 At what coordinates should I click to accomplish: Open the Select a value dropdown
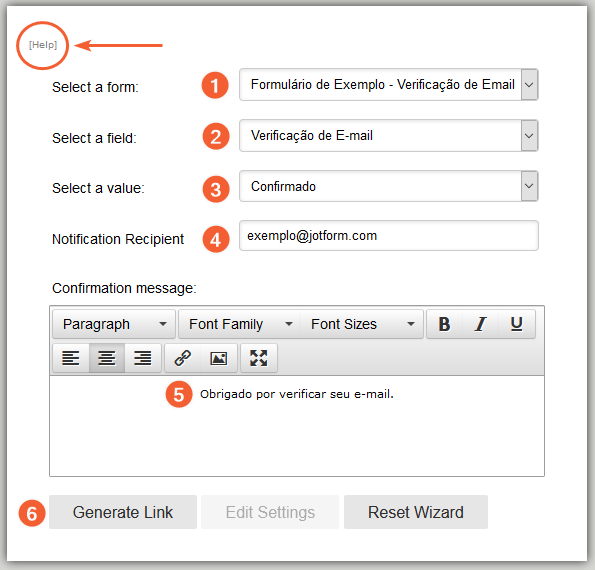pos(389,186)
